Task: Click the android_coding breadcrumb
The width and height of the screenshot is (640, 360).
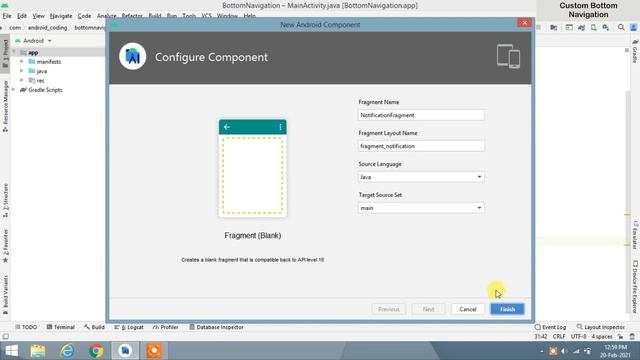Action: [x=47, y=28]
